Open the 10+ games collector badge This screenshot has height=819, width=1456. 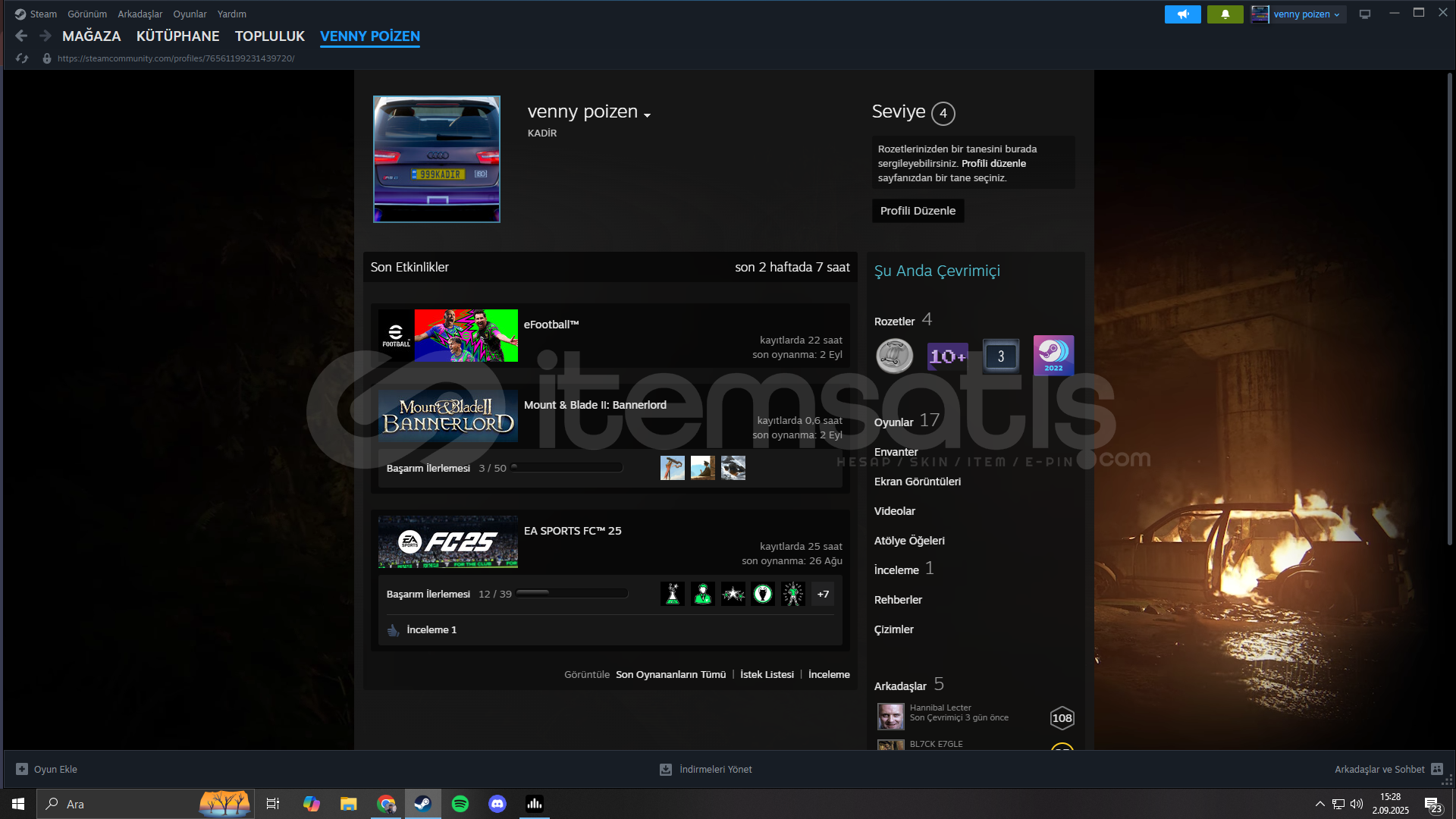click(x=948, y=356)
